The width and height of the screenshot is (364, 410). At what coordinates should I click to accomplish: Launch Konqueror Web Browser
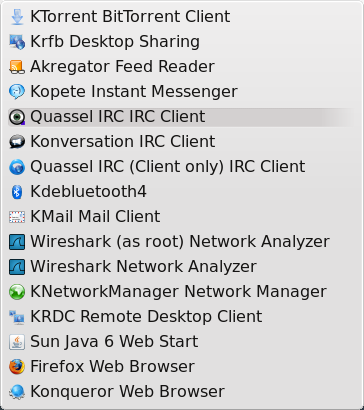click(x=182, y=392)
